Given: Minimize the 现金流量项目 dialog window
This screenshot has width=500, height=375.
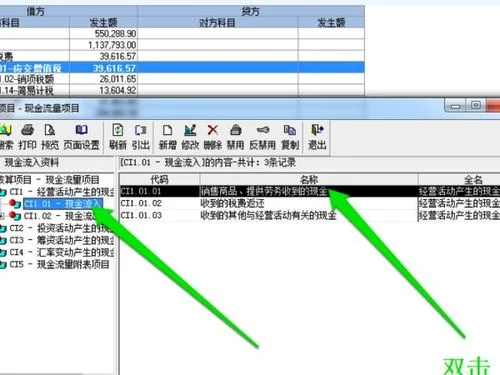Looking at the screenshot, I should (456, 106).
